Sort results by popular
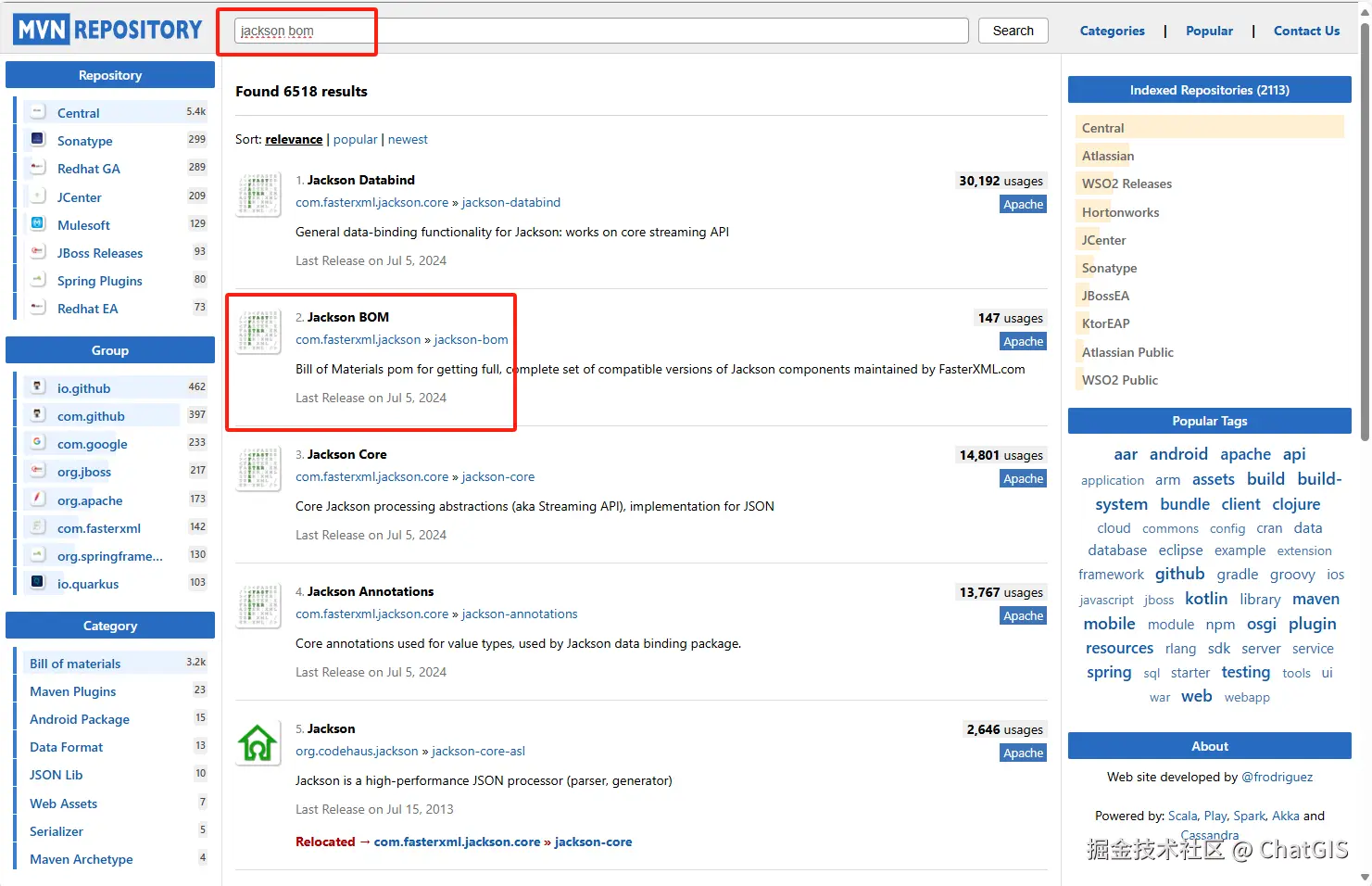 pyautogui.click(x=356, y=139)
